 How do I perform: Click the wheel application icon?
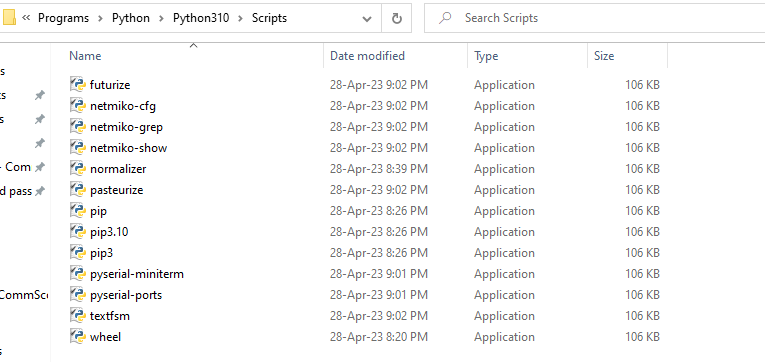click(78, 337)
